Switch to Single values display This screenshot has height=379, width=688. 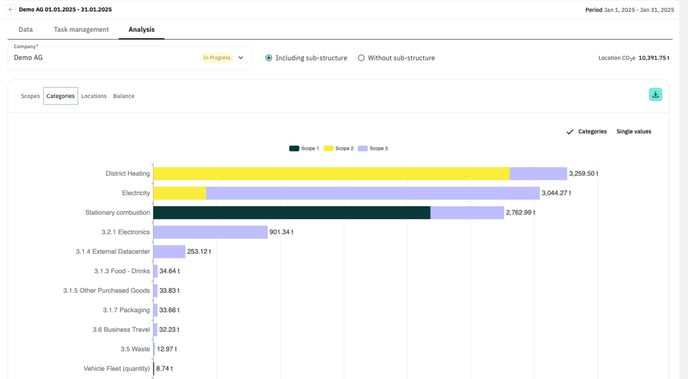(634, 132)
